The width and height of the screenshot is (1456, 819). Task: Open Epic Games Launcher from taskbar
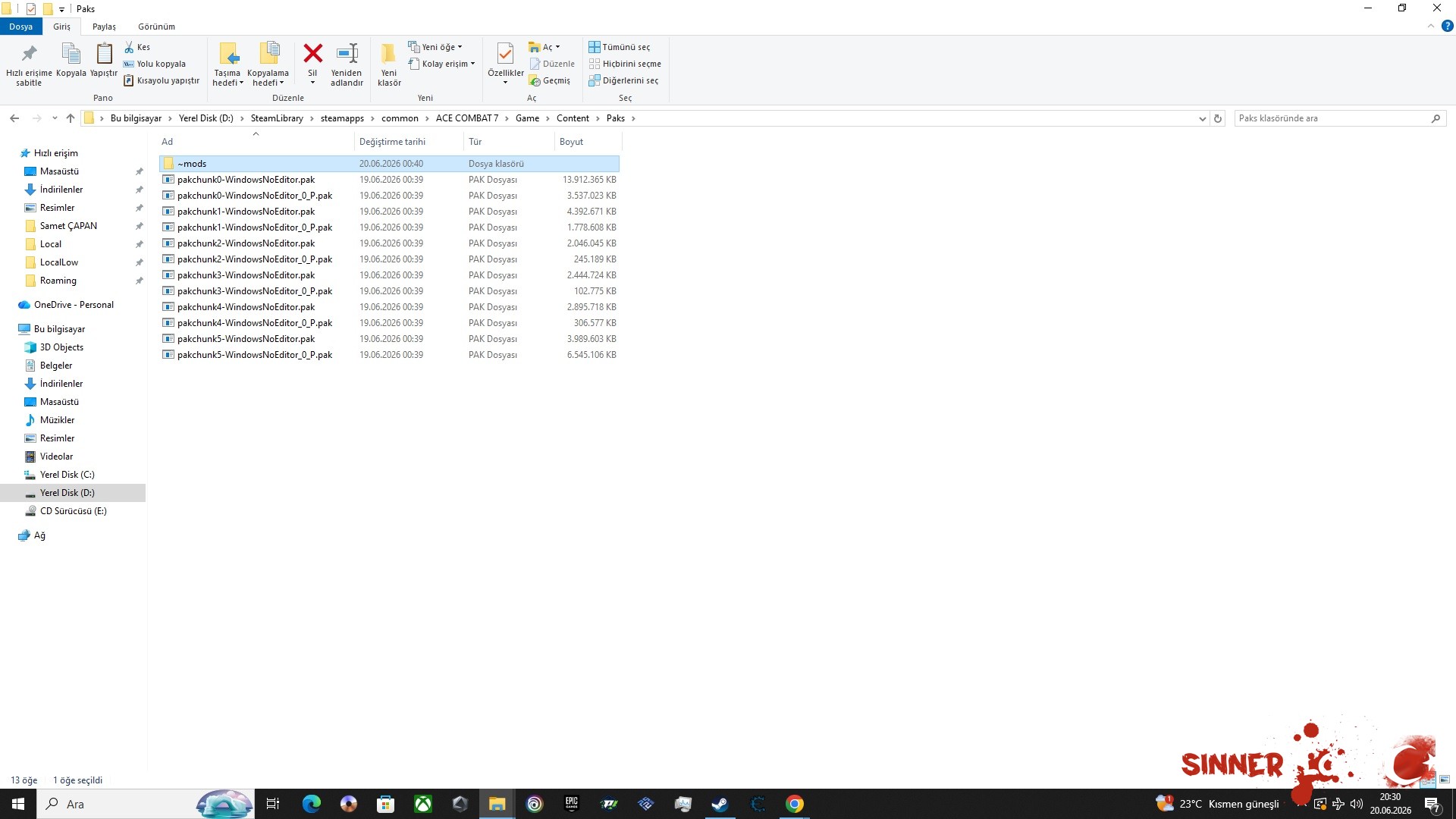[x=572, y=804]
